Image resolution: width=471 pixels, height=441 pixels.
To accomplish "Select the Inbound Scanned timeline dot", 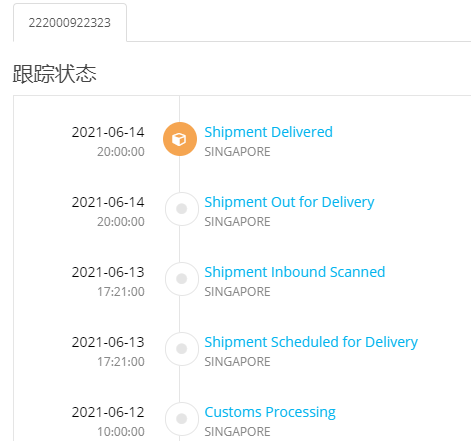I will point(182,279).
